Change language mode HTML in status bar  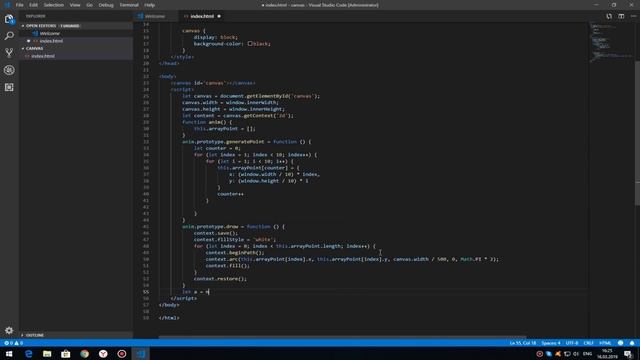tap(605, 343)
